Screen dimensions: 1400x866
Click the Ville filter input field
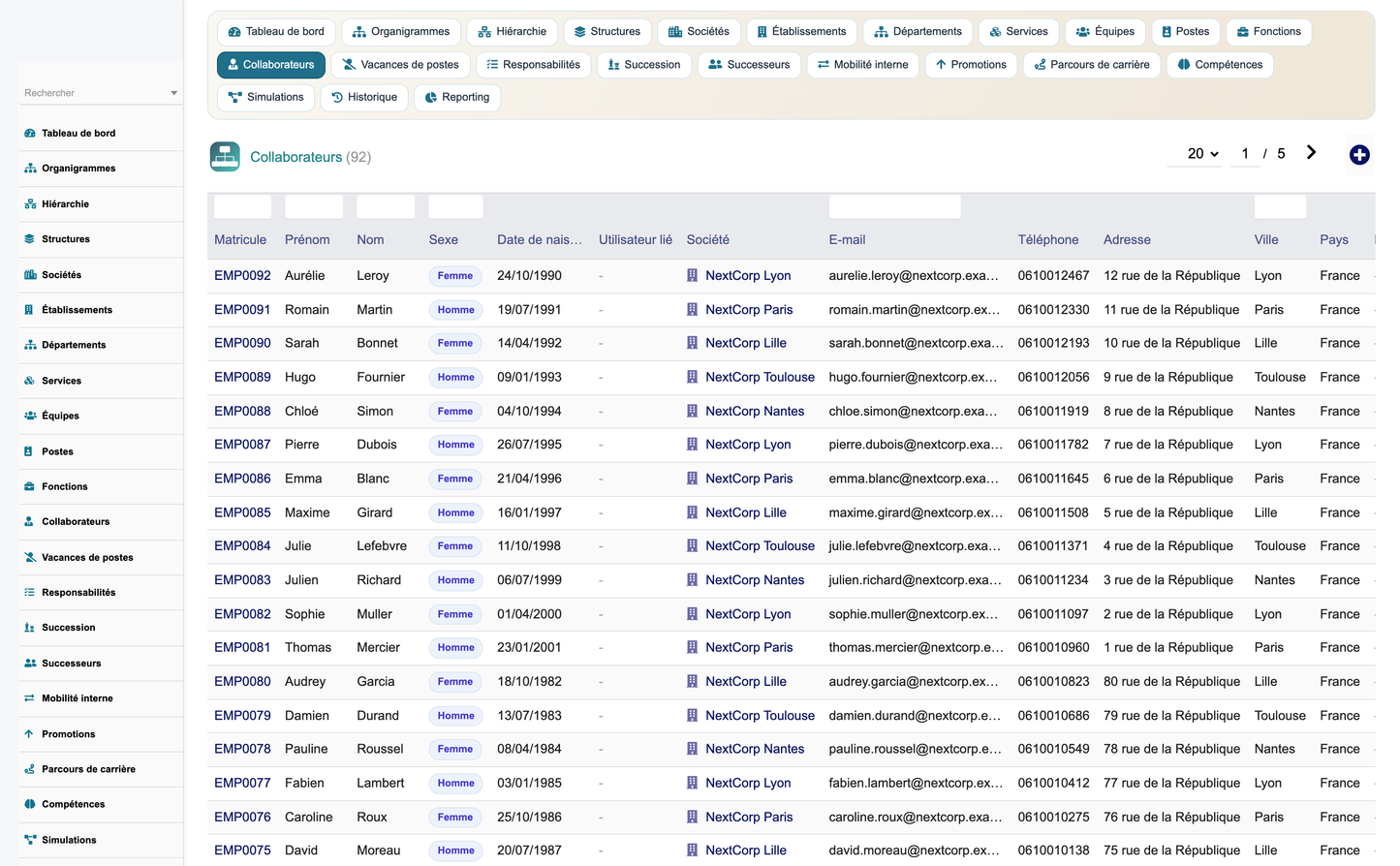click(x=1280, y=206)
